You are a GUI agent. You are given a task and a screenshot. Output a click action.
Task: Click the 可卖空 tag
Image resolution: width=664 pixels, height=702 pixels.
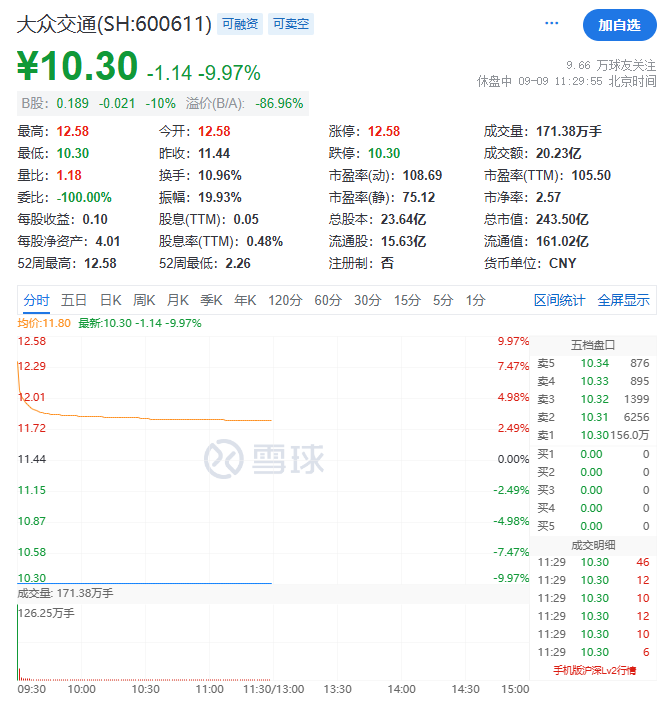point(292,24)
